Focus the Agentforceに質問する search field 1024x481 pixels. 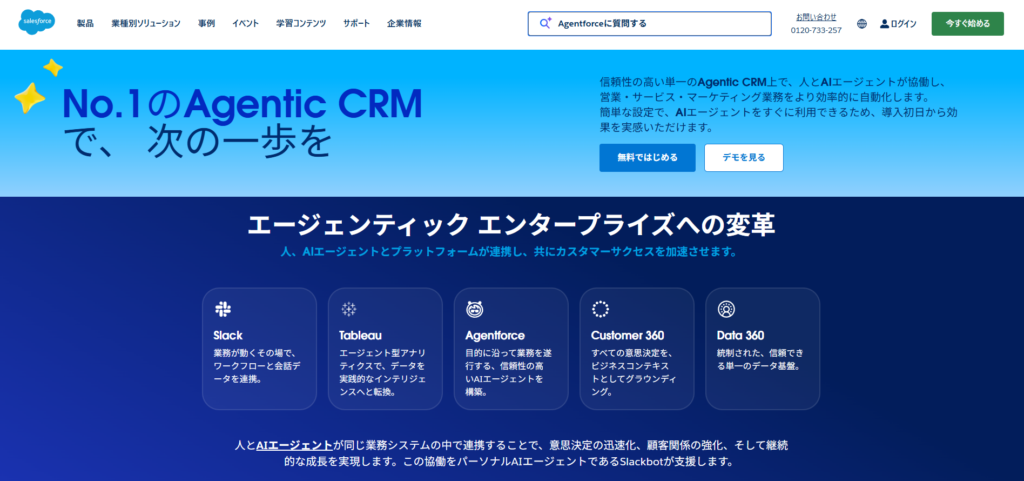[649, 23]
